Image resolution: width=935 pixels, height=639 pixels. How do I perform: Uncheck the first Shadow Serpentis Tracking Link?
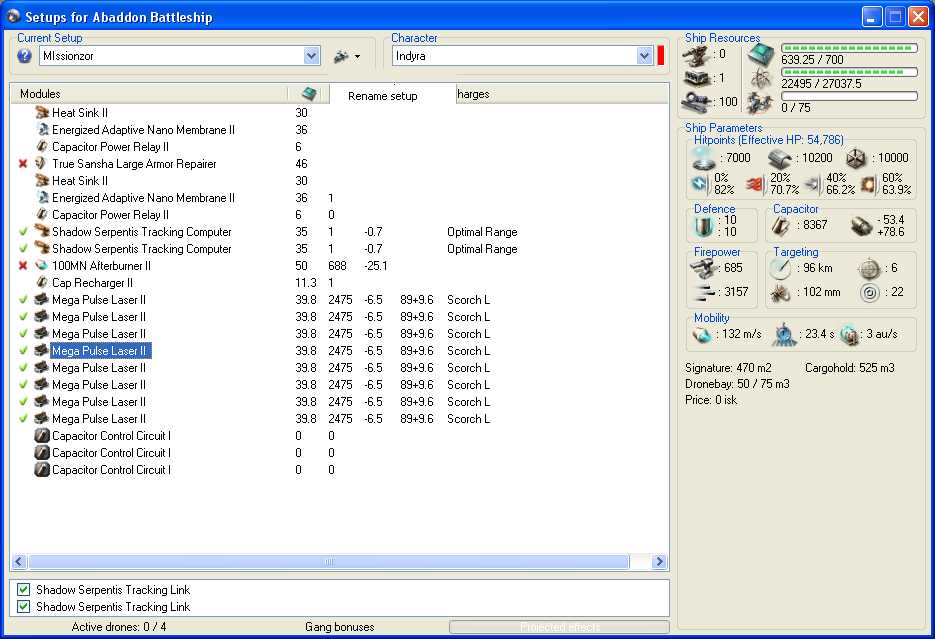(24, 590)
